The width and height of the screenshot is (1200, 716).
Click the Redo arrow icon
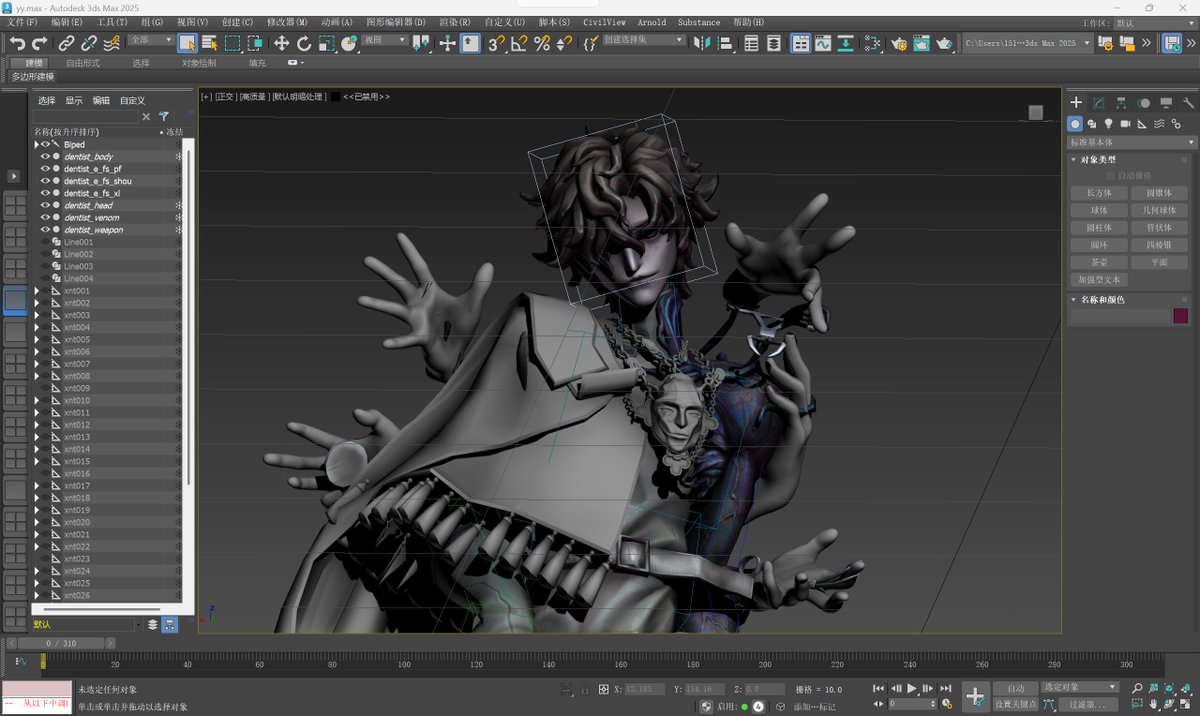pyautogui.click(x=40, y=43)
